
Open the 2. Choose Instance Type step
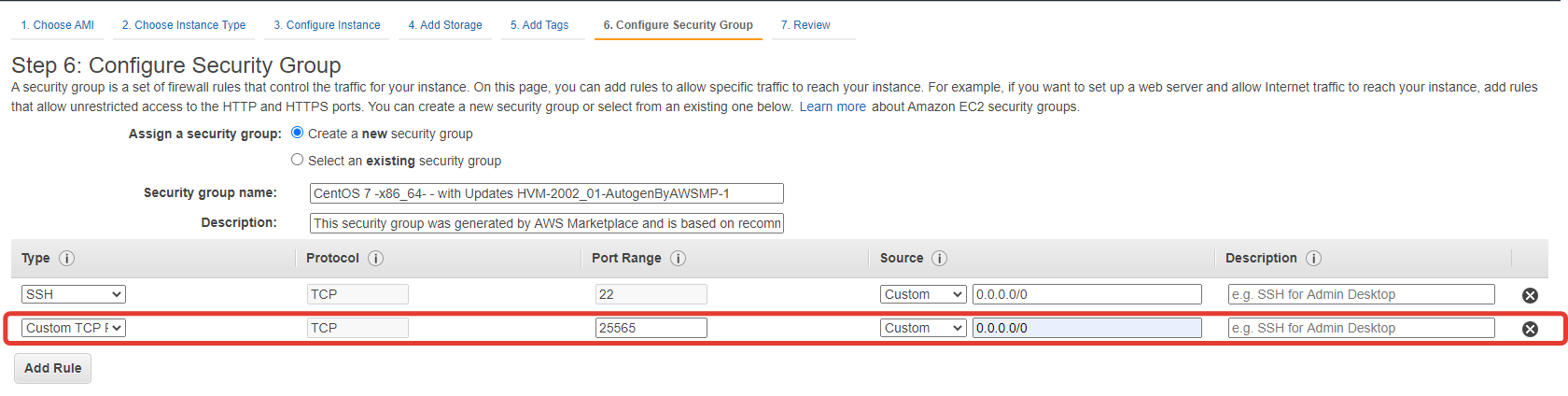(184, 25)
